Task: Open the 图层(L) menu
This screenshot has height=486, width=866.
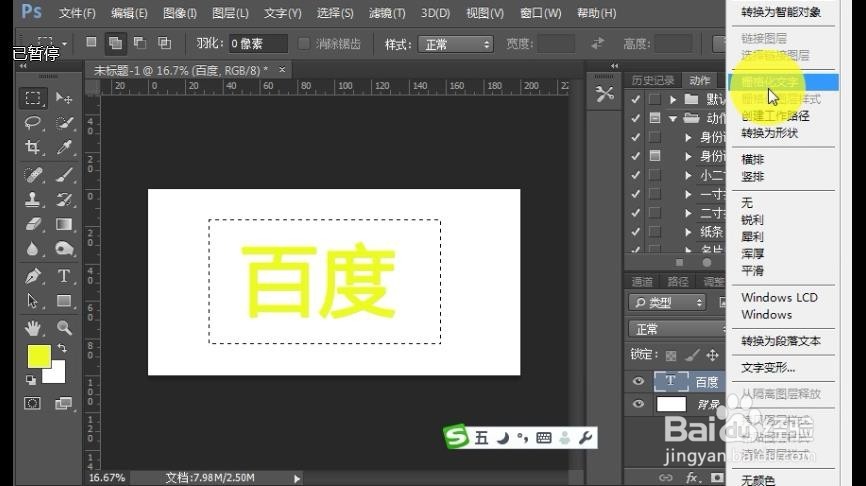Action: (x=230, y=13)
